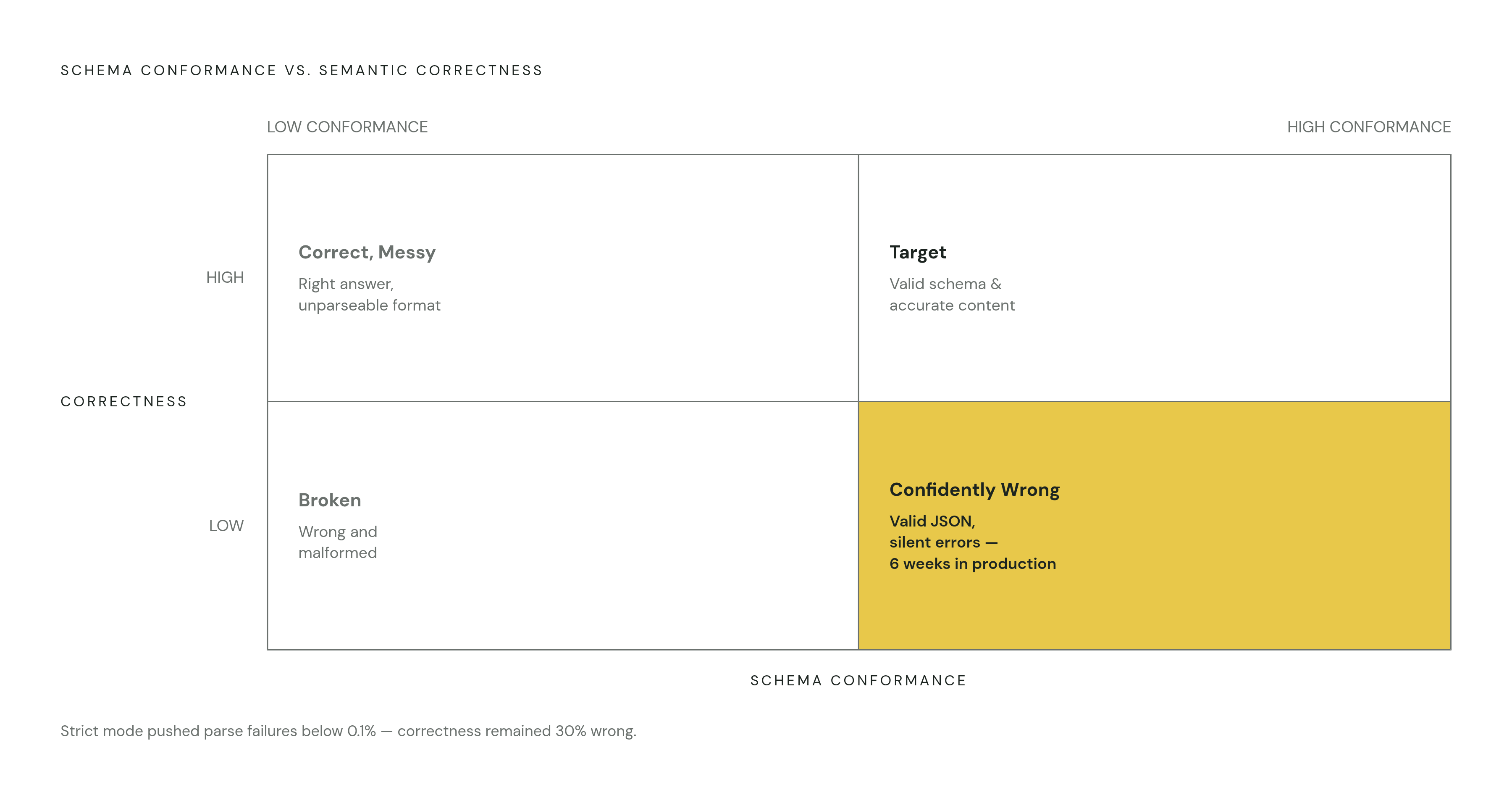
Task: Select the 'Right answer, unparseable format' description
Action: [369, 294]
